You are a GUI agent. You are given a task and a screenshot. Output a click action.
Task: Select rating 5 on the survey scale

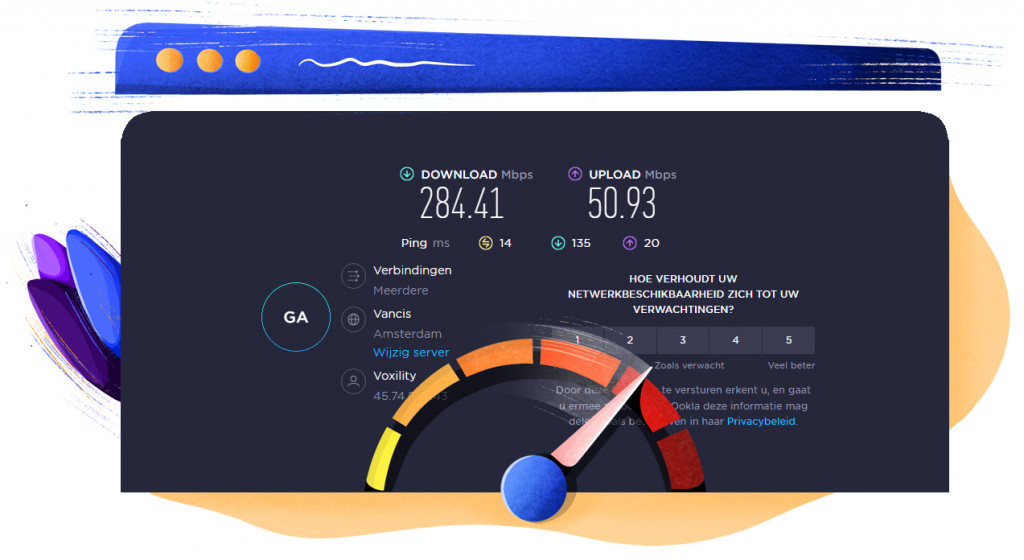[x=788, y=340]
